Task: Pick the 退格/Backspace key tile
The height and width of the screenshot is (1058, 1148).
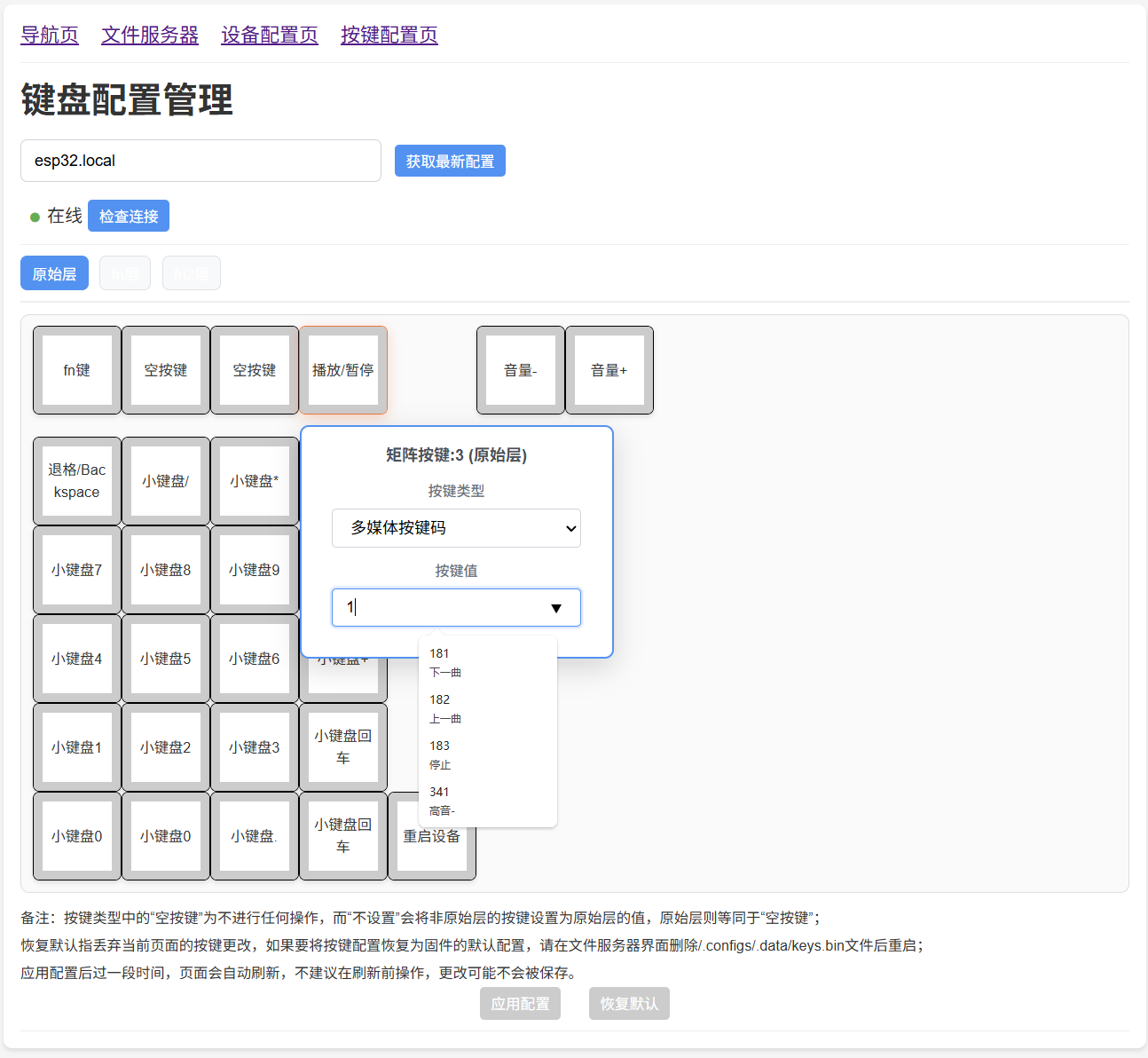Action: [77, 481]
